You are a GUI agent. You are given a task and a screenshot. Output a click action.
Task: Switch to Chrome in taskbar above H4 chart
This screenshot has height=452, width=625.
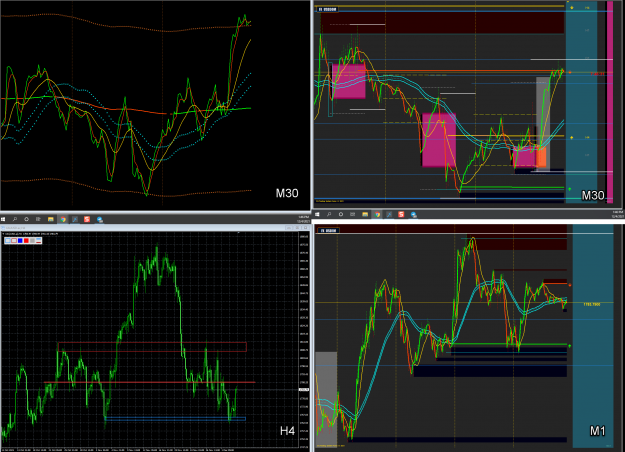(x=63, y=219)
